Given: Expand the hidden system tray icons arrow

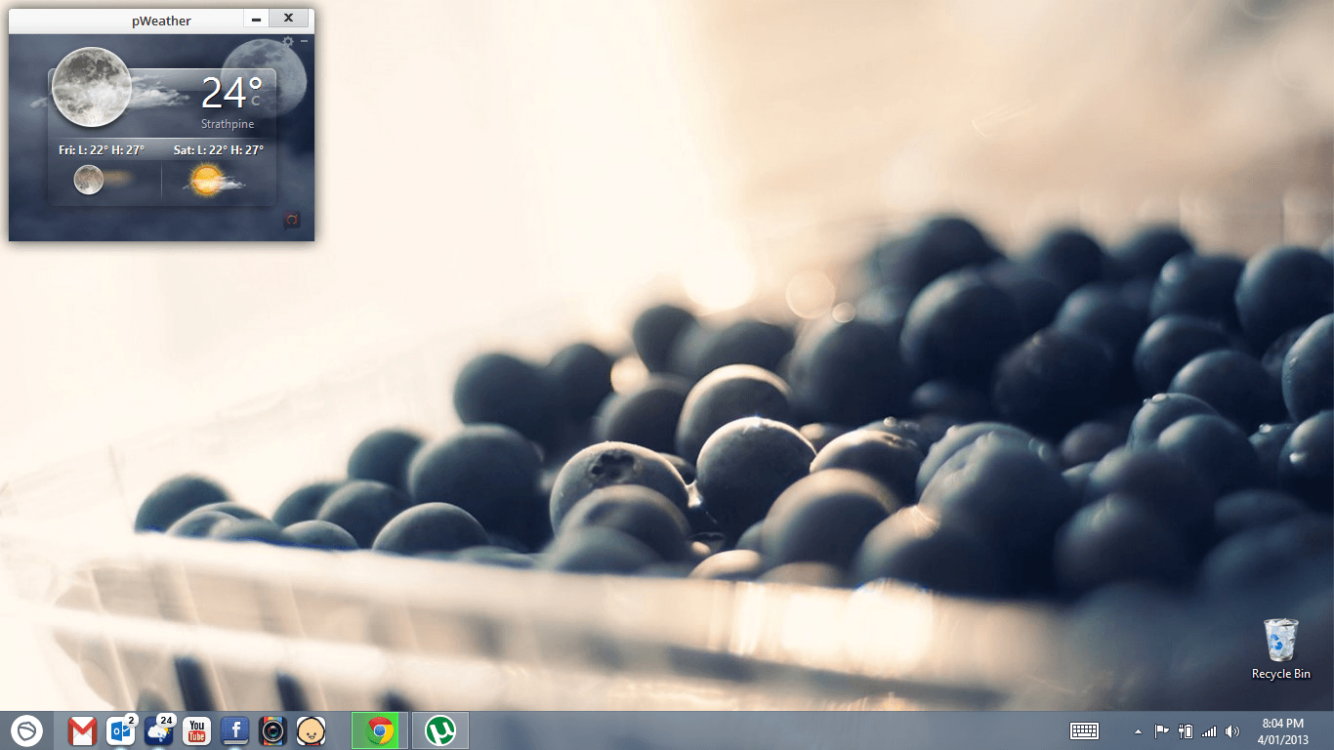Looking at the screenshot, I should (x=1138, y=732).
